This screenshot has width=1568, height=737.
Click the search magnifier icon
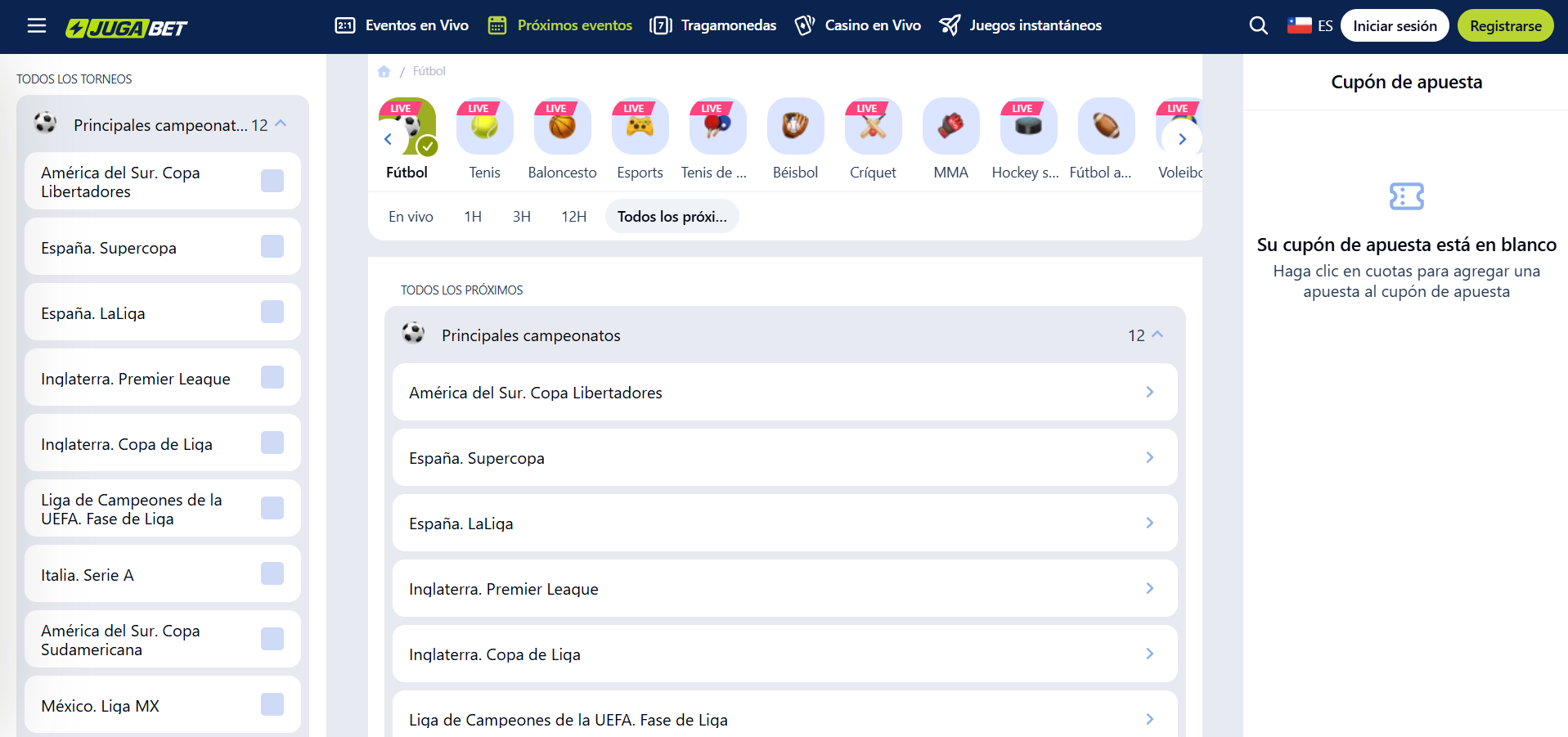tap(1258, 26)
